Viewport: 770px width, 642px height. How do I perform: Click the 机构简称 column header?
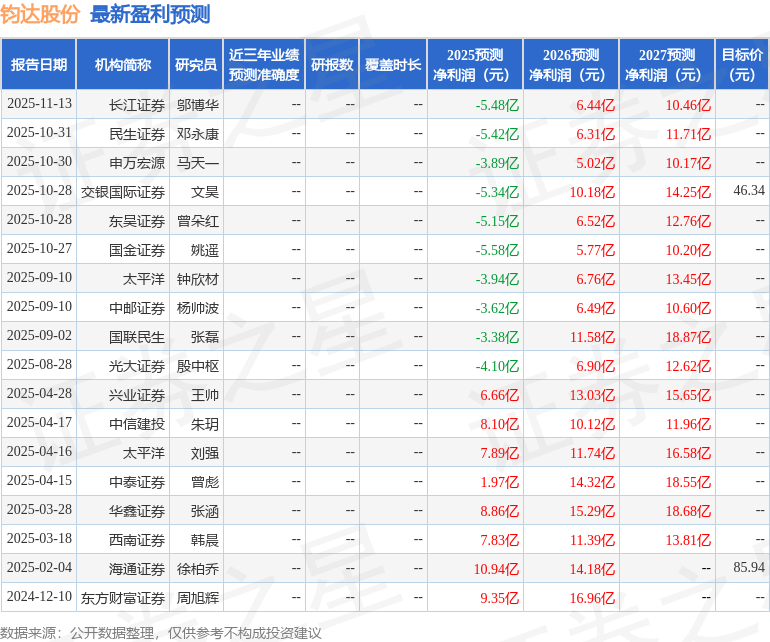click(123, 65)
